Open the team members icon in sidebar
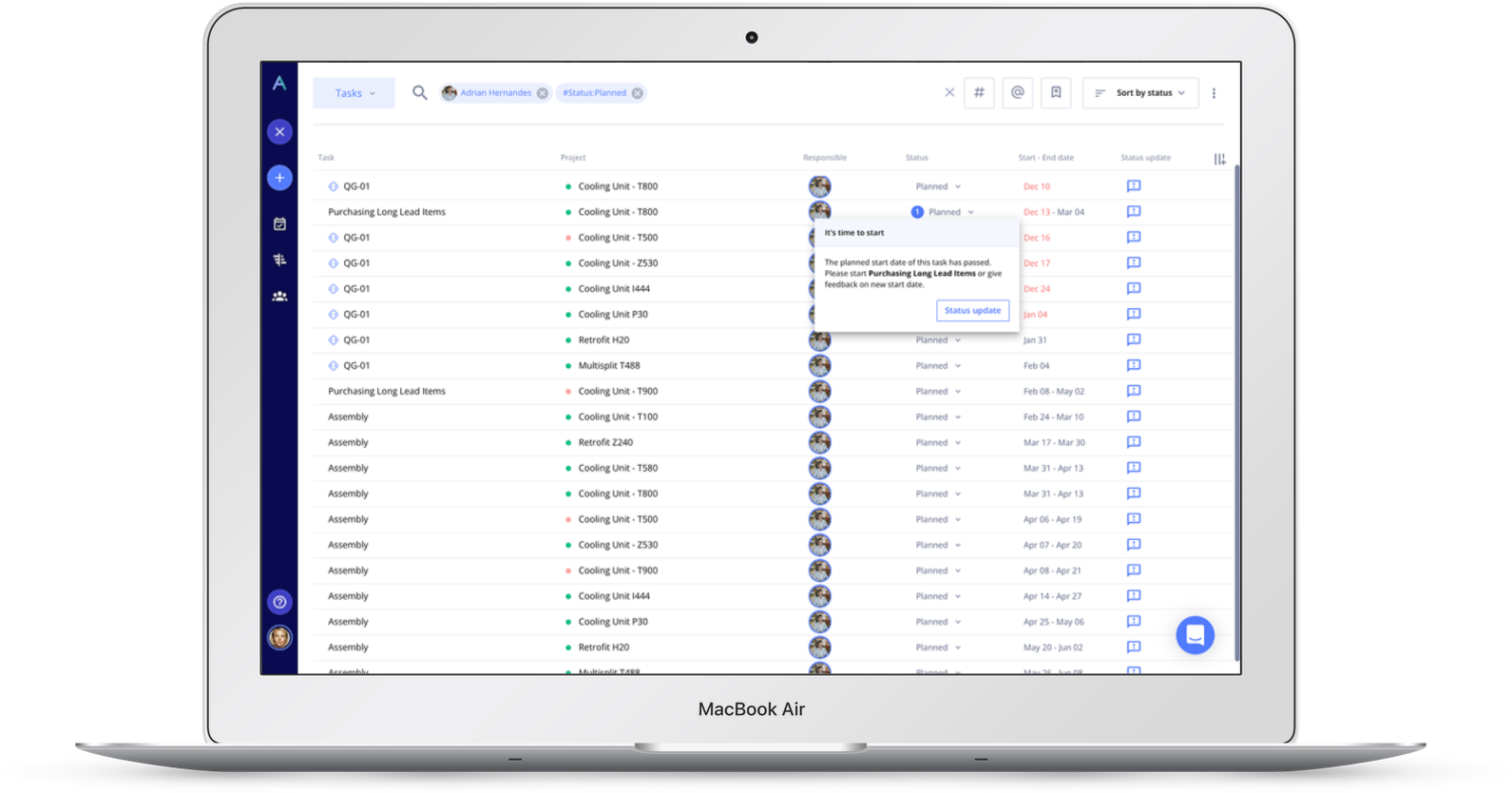 click(x=279, y=297)
